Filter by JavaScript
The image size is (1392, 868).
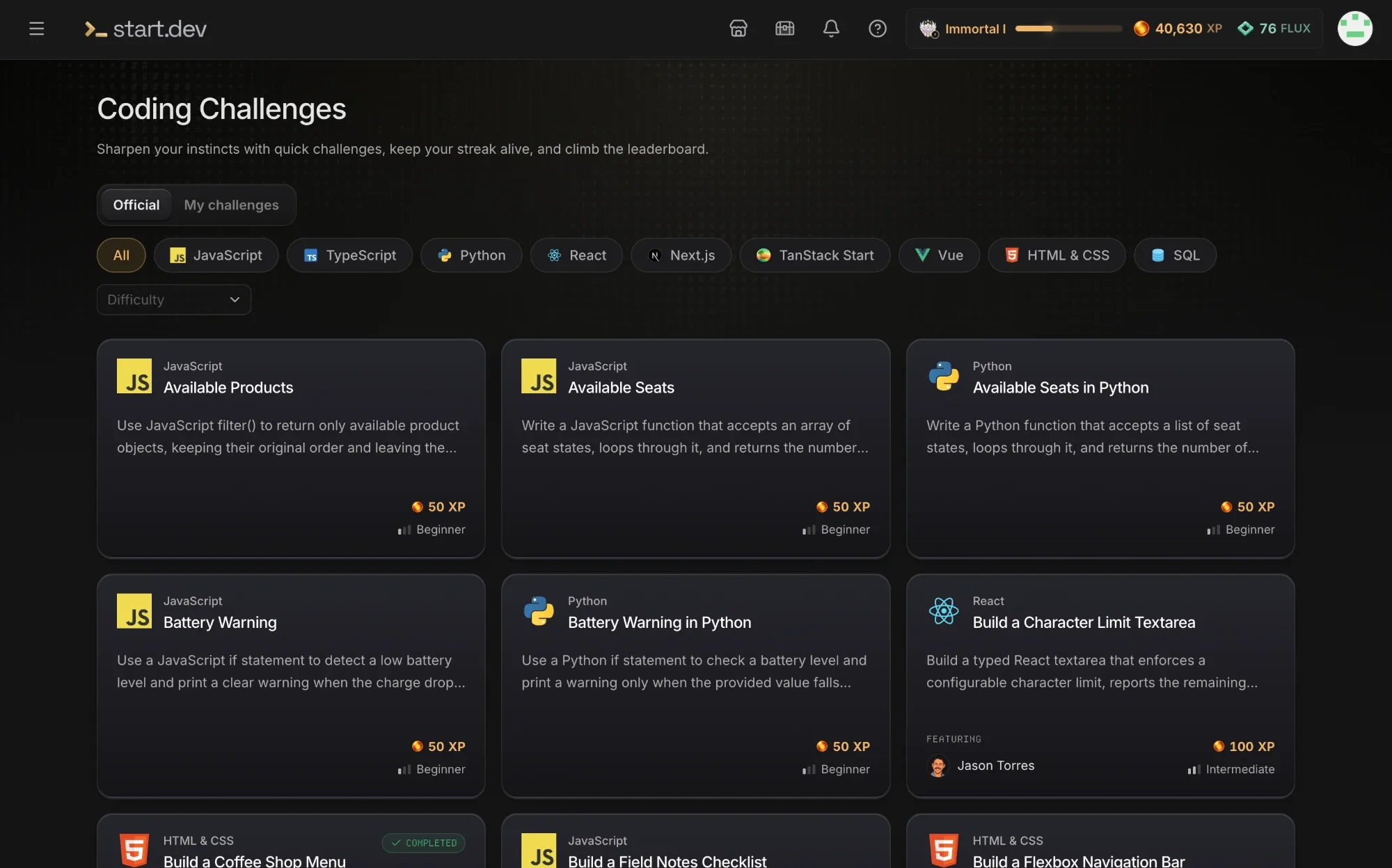(x=216, y=255)
